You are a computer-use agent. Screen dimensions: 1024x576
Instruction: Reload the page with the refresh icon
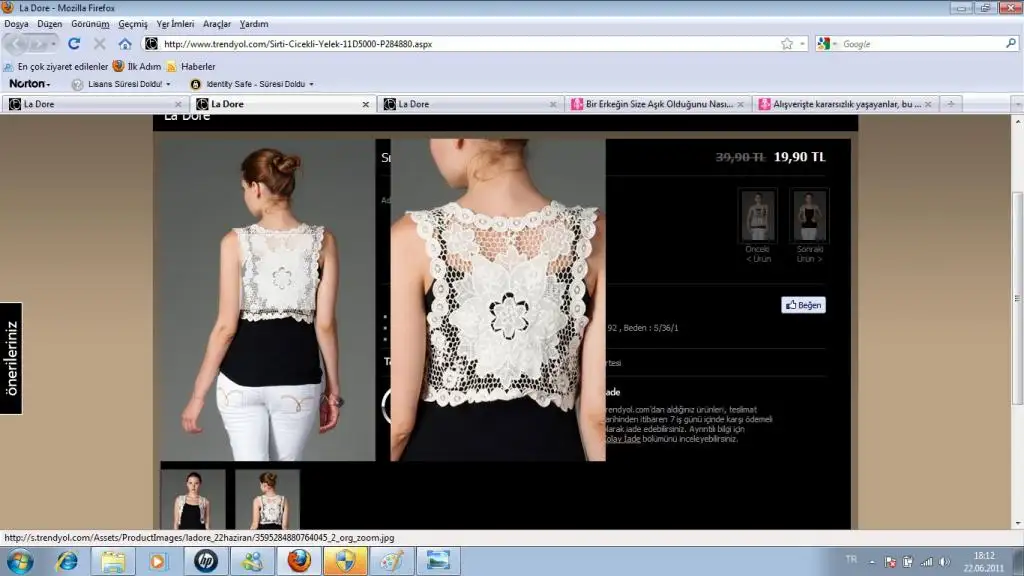coord(74,44)
